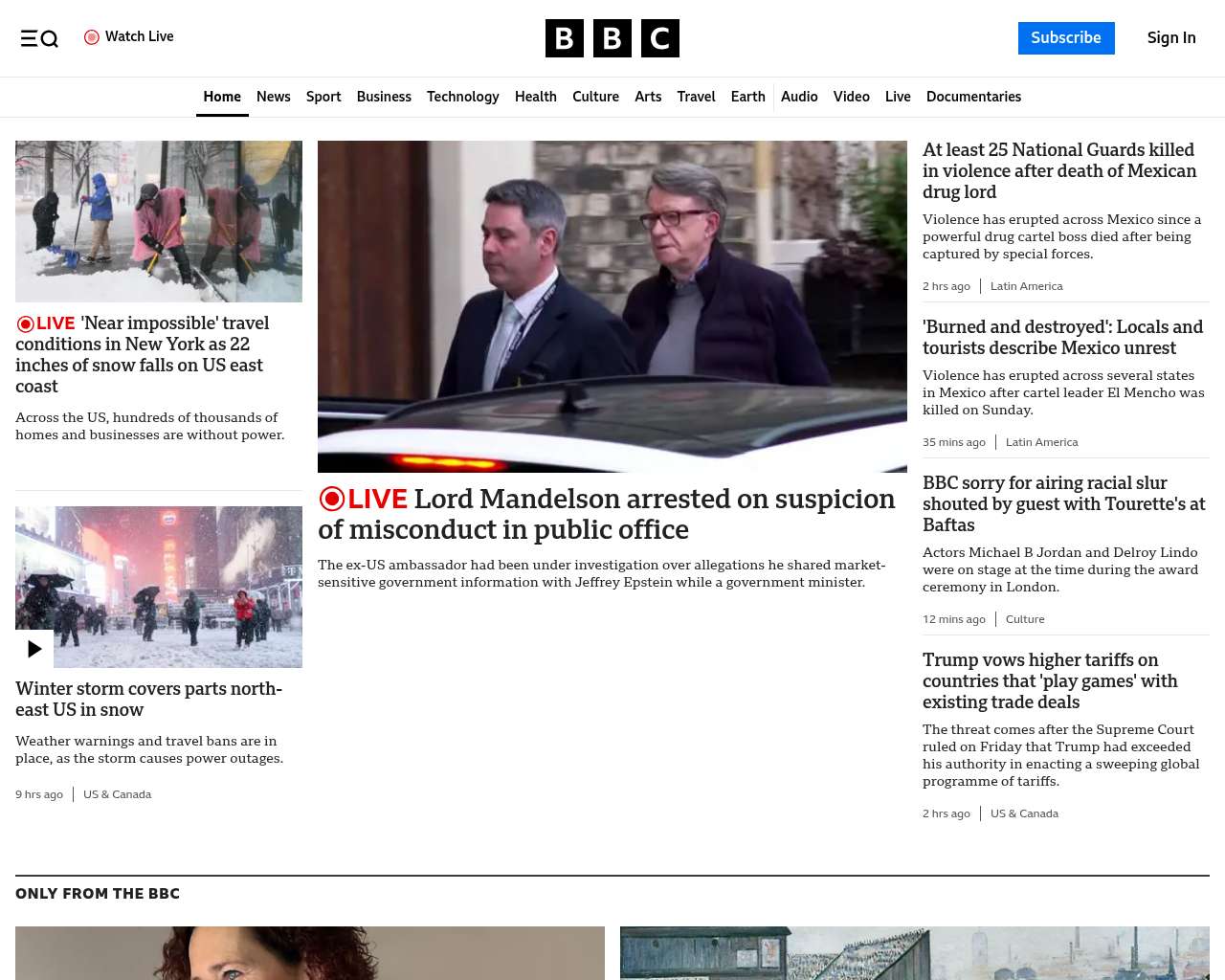Click 'Across the US, hundreds of thousands' summary
The height and width of the screenshot is (980, 1225).
[x=150, y=426]
